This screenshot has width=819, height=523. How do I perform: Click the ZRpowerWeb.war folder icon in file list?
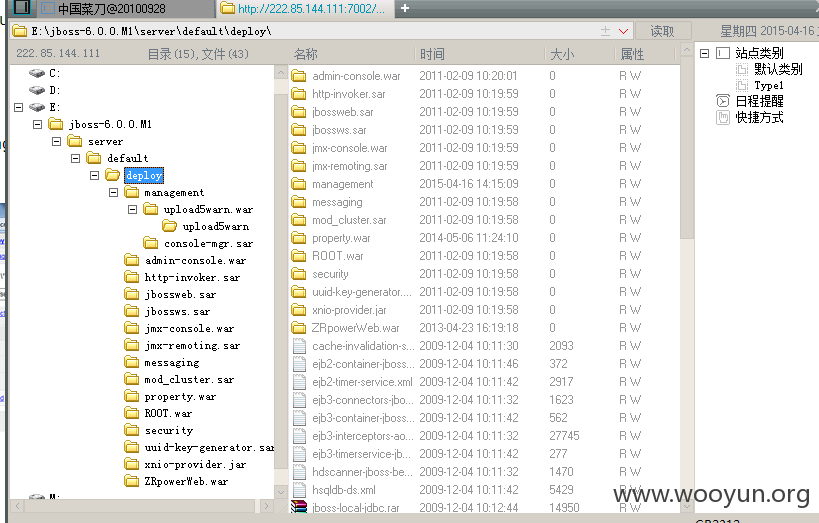tap(299, 328)
